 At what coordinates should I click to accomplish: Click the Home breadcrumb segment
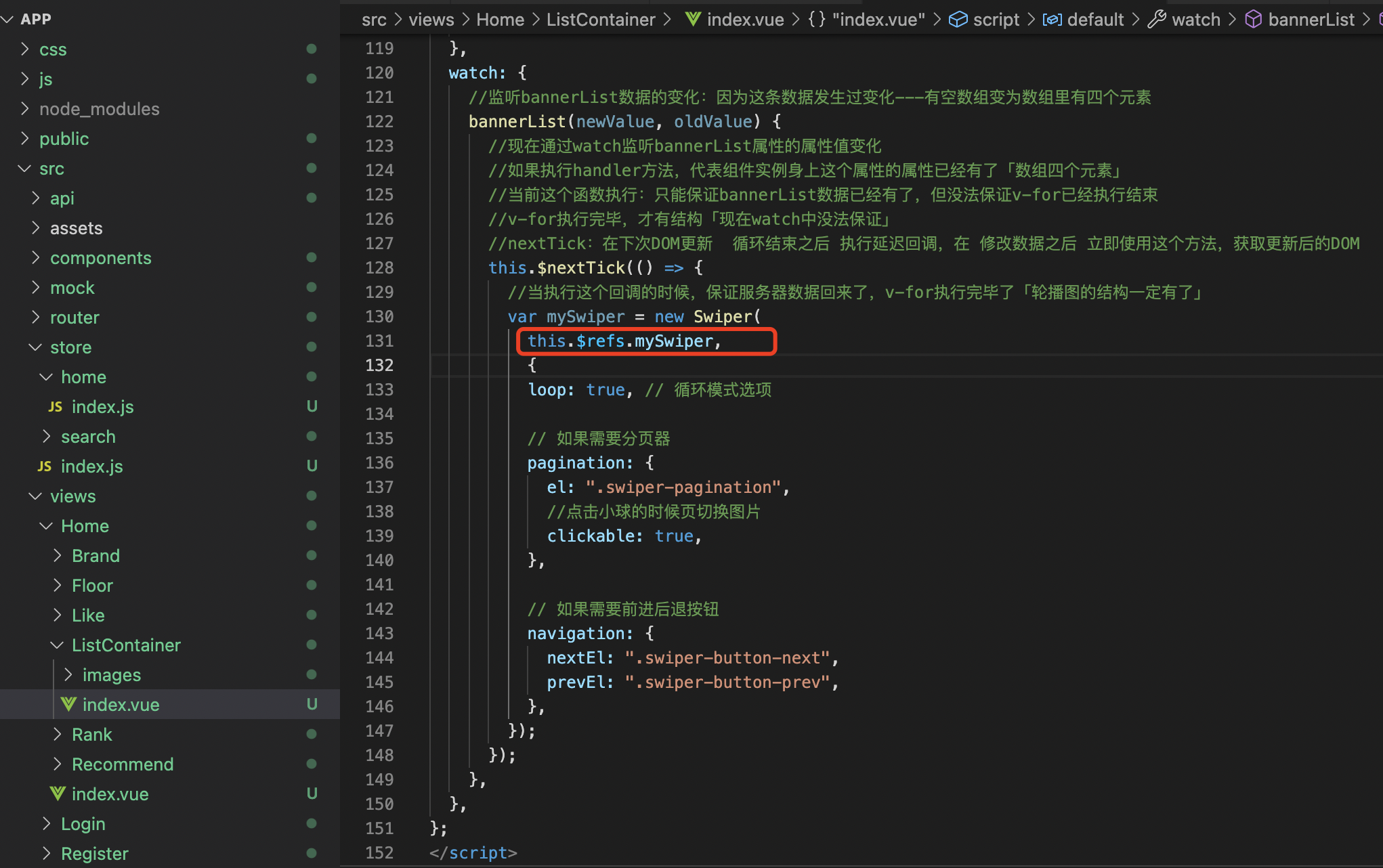point(500,19)
